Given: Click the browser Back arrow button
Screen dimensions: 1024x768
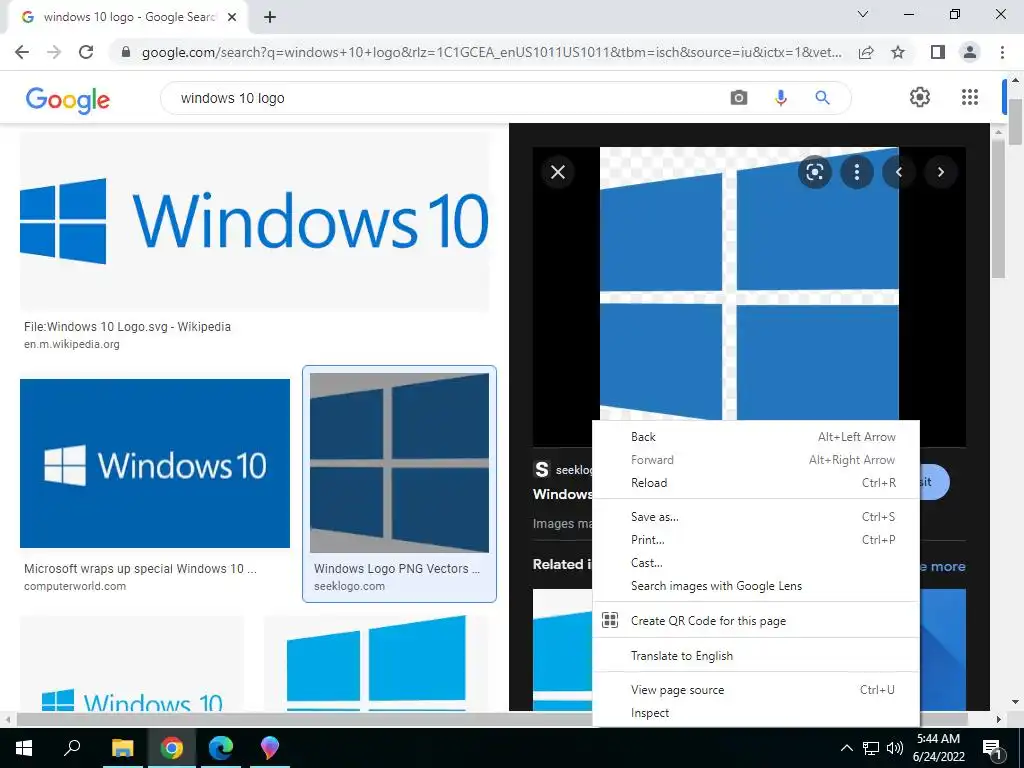Looking at the screenshot, I should click(x=22, y=52).
